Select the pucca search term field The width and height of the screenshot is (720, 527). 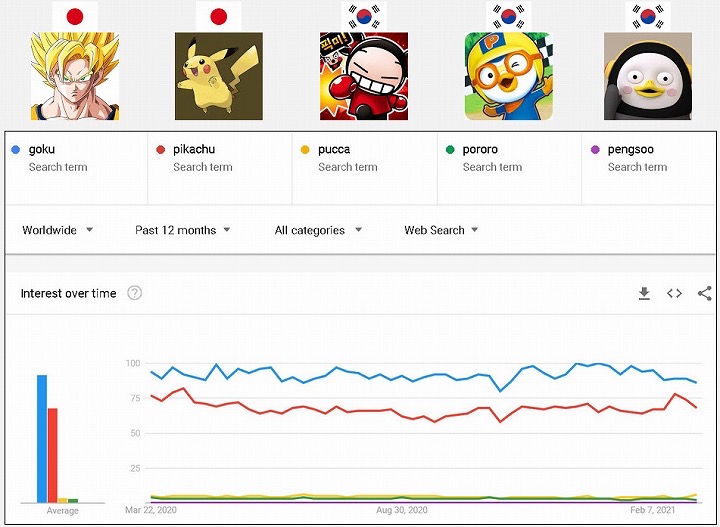point(334,150)
